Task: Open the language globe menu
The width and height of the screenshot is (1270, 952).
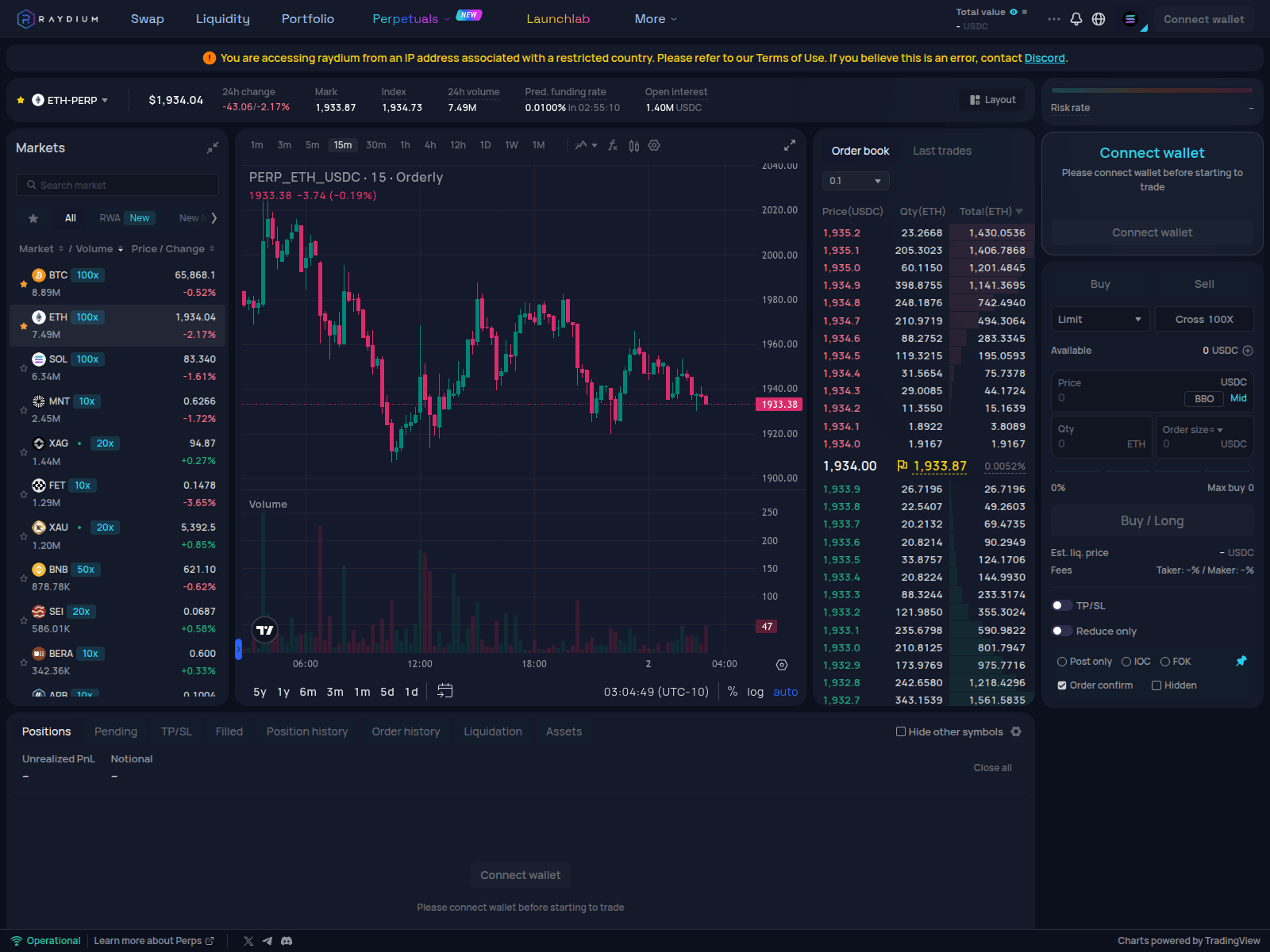Action: [x=1099, y=19]
